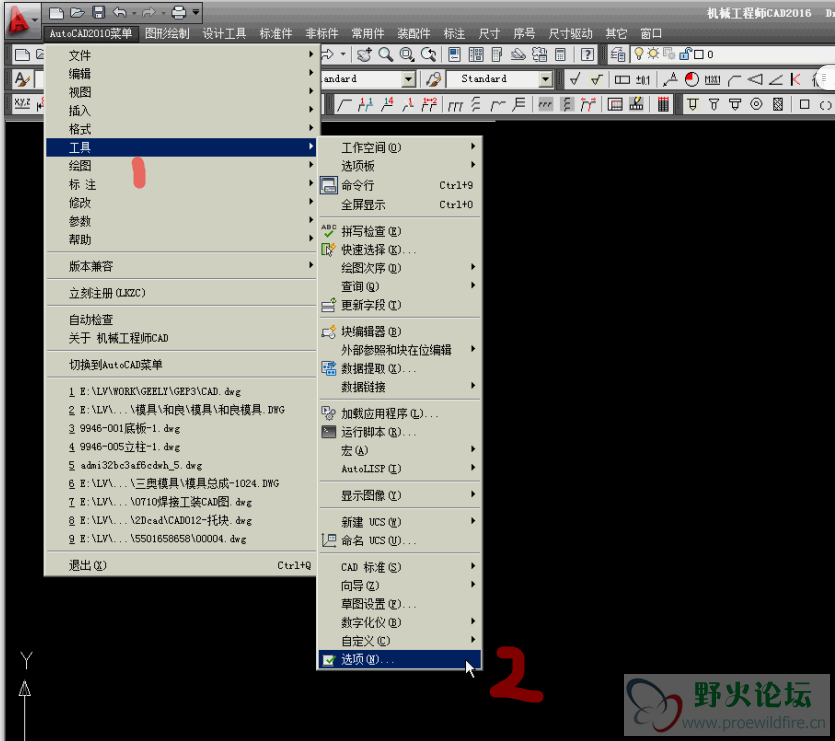This screenshot has width=835, height=741.
Task: Select the Zoom Window icon
Action: [407, 54]
